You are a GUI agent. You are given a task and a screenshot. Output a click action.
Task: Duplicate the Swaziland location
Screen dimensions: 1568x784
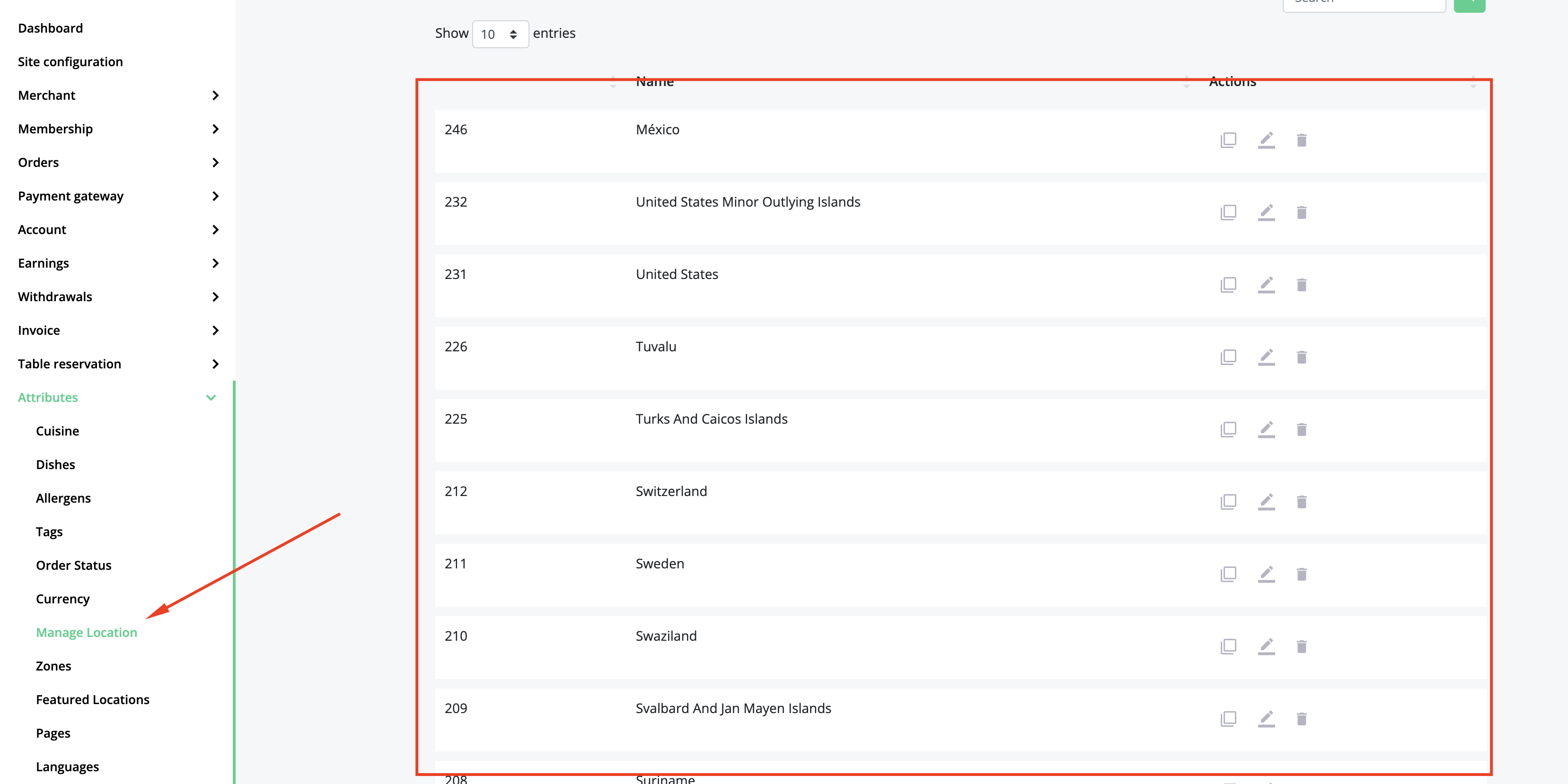coord(1228,647)
